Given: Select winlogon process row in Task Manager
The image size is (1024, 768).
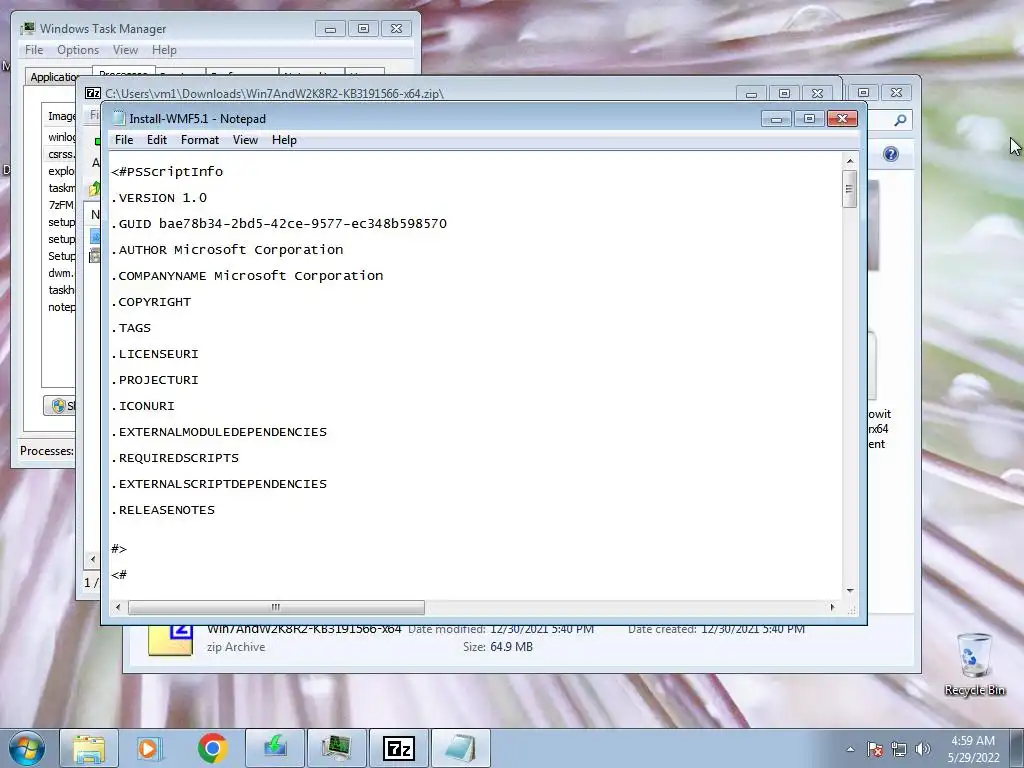Looking at the screenshot, I should pos(61,137).
